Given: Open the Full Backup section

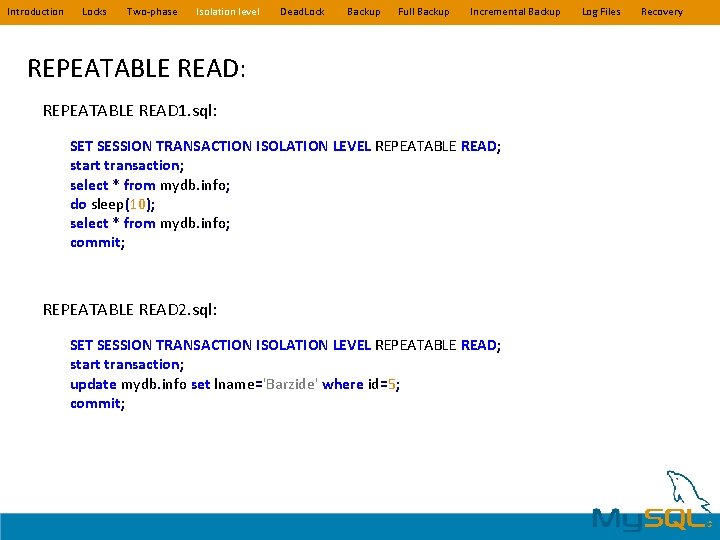Looking at the screenshot, I should coord(423,12).
